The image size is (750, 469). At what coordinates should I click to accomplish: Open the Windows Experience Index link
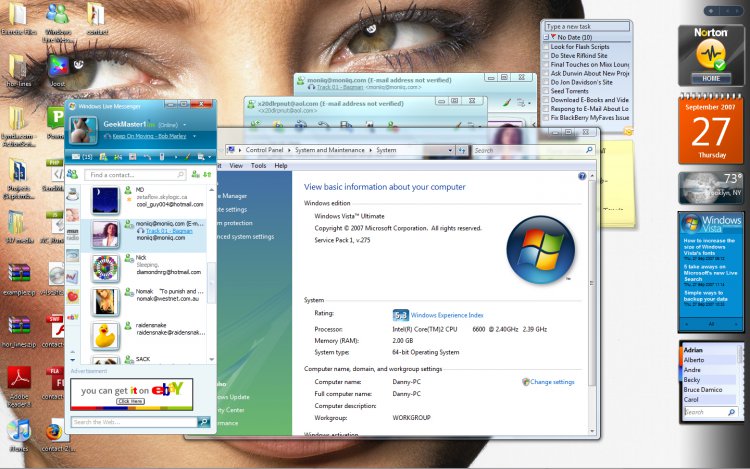click(x=447, y=315)
